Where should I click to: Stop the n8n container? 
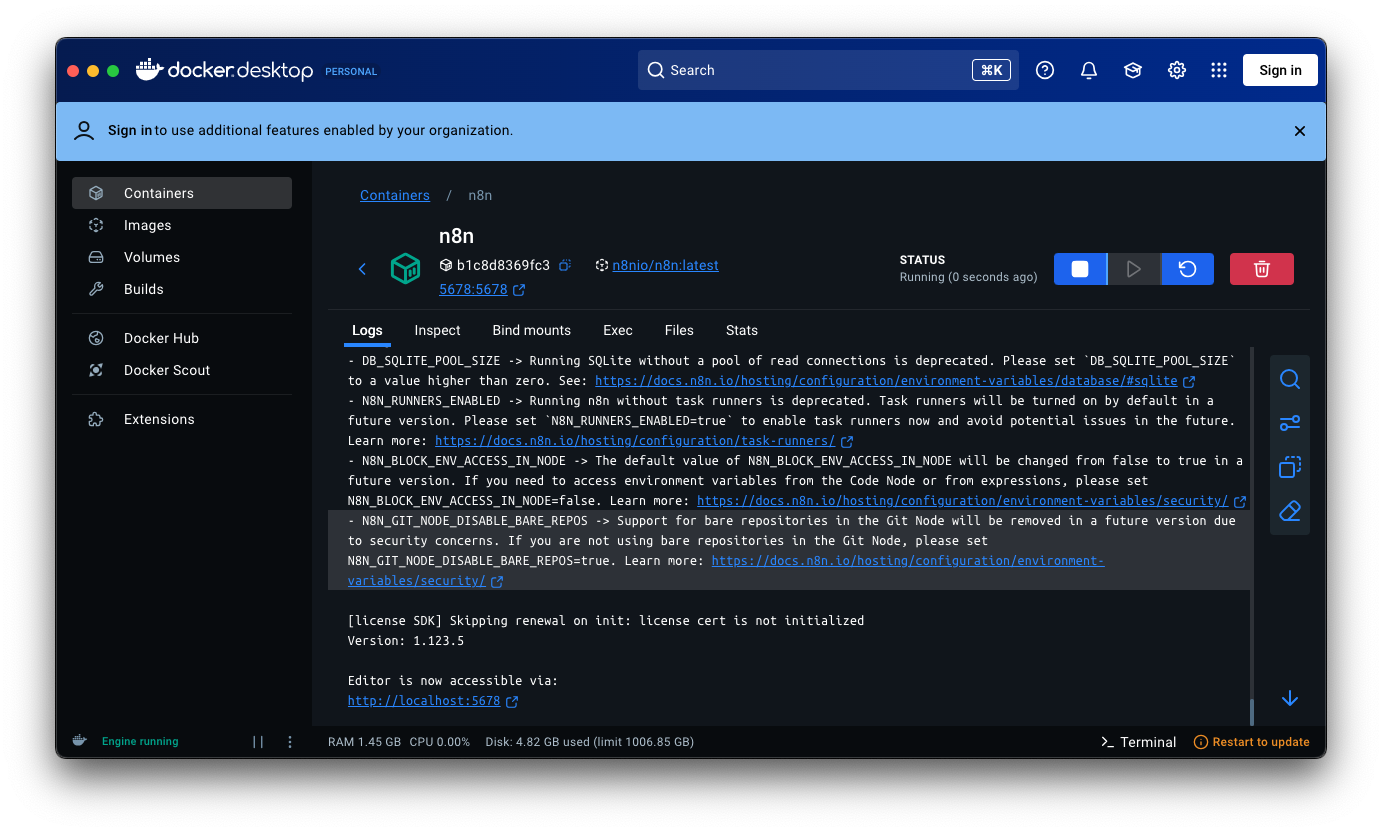pyautogui.click(x=1080, y=269)
